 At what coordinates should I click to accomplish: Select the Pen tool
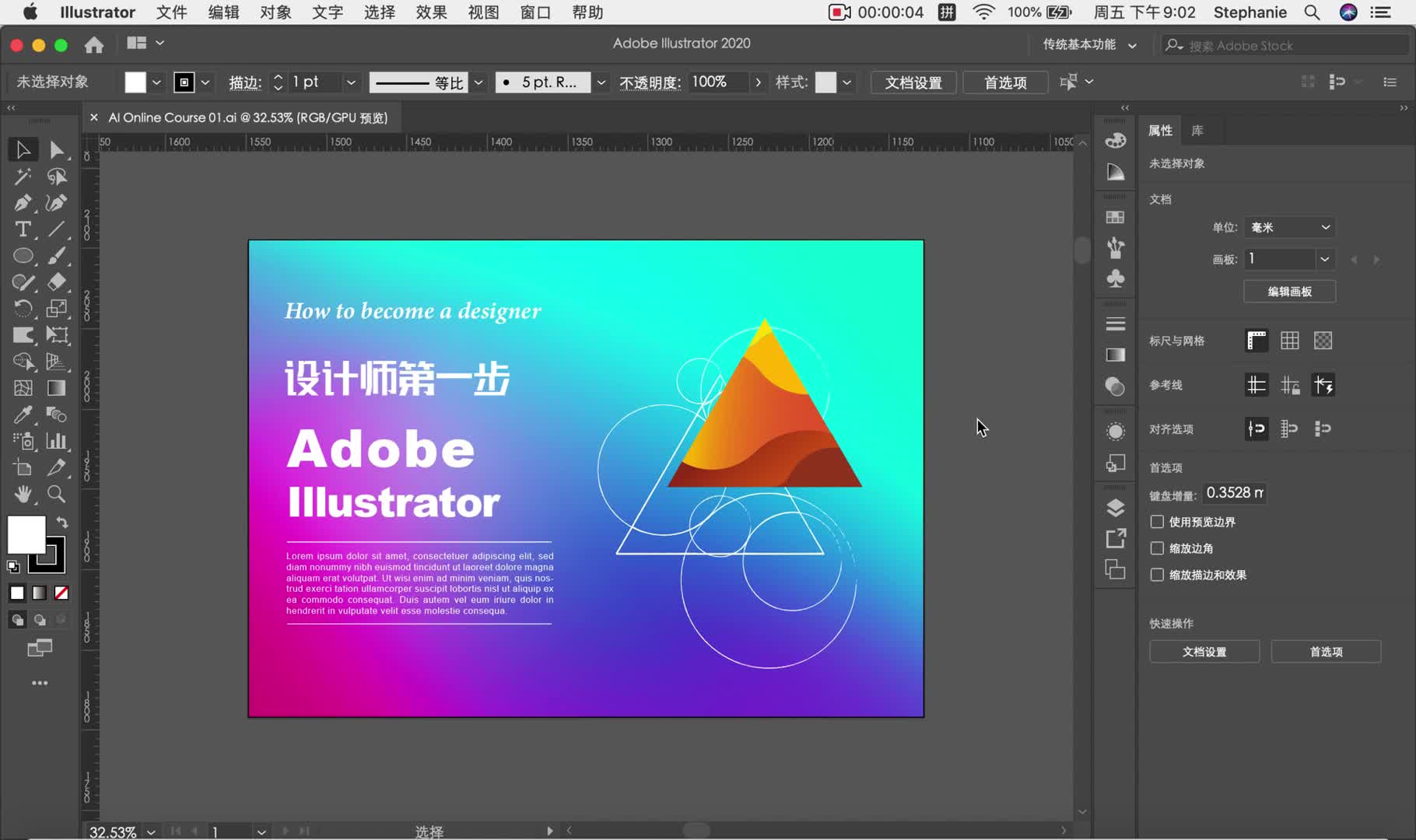pos(23,203)
